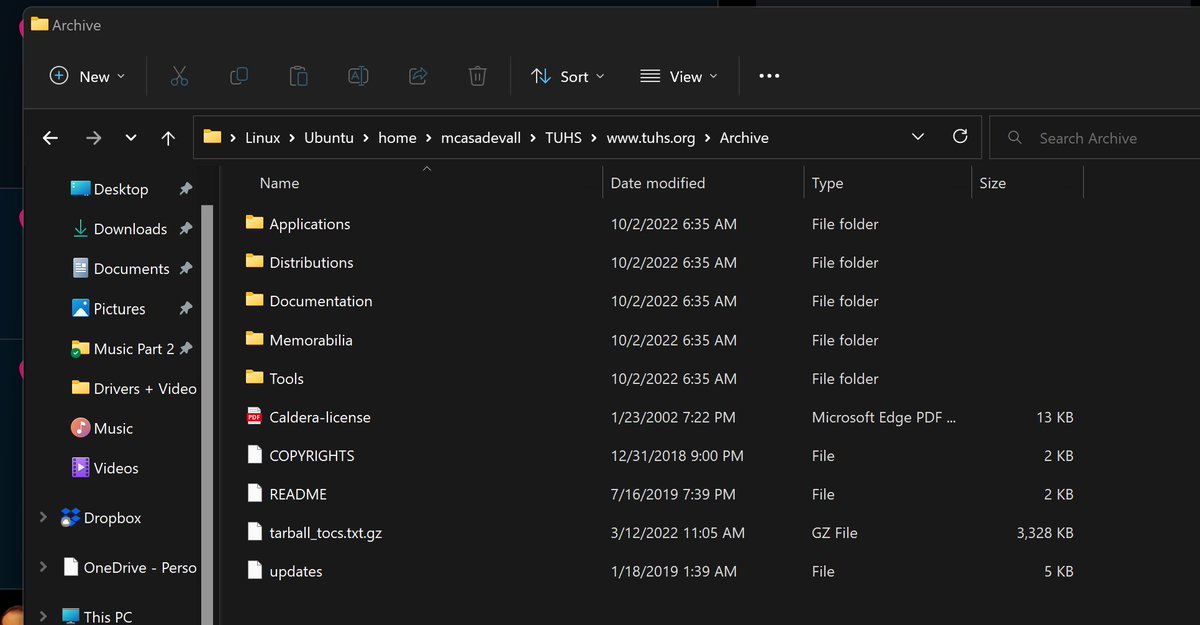This screenshot has width=1200, height=625.
Task: Open the Sort dropdown menu
Action: tap(568, 76)
